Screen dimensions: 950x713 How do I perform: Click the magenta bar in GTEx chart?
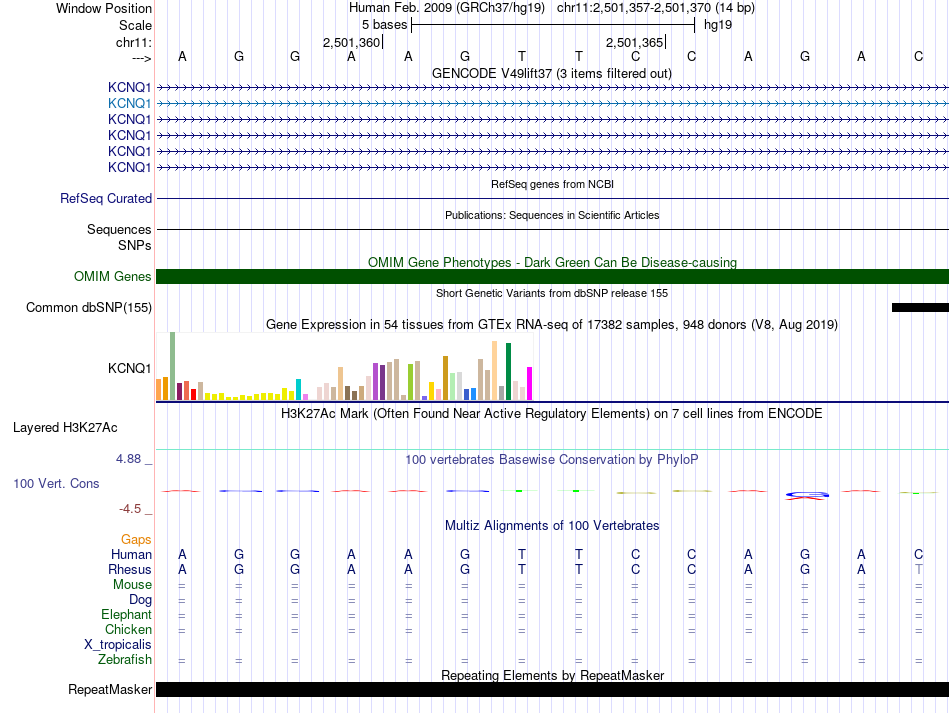coord(529,383)
